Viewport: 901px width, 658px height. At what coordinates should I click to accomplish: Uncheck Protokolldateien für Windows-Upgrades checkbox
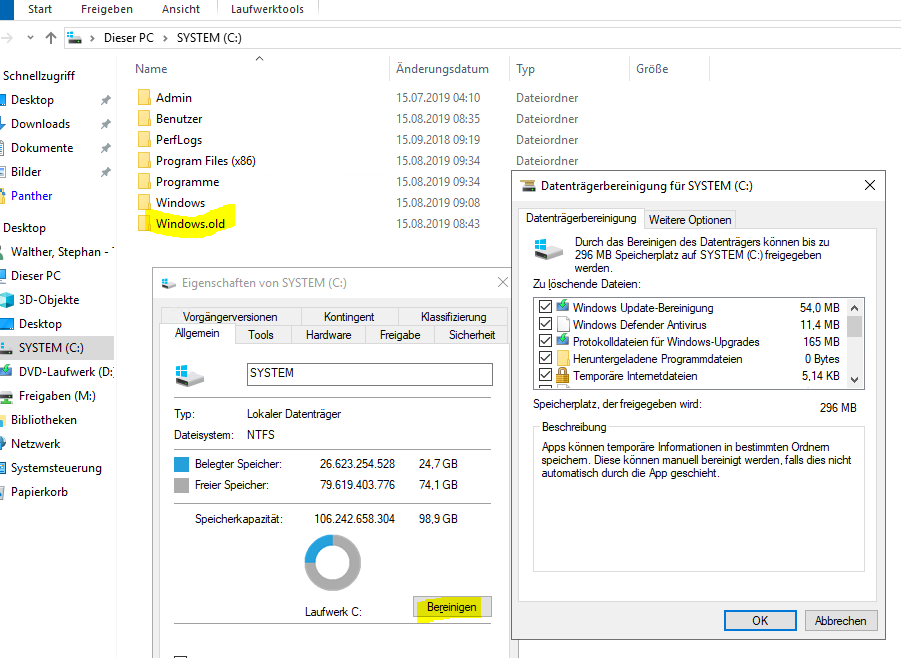[x=545, y=341]
